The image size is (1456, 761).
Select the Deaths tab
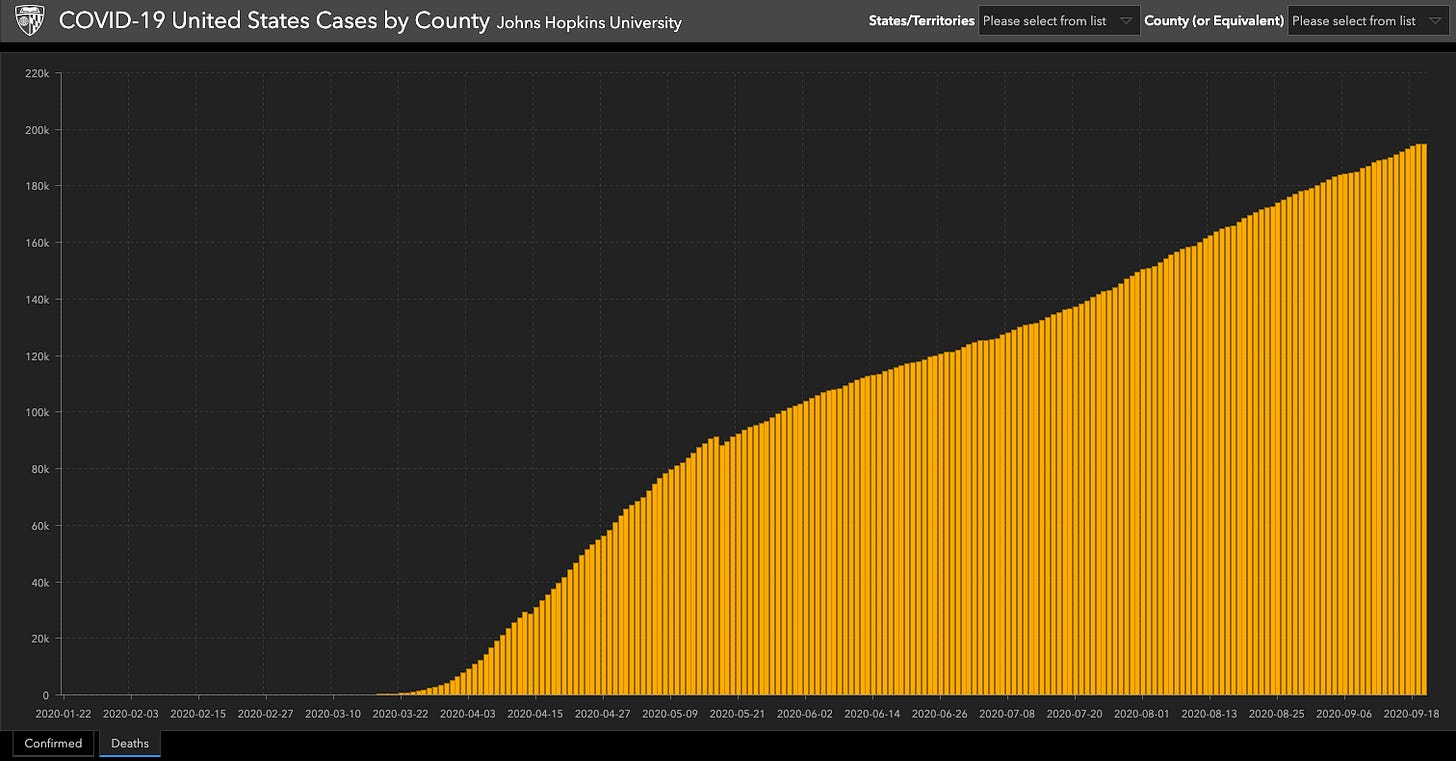[x=130, y=743]
